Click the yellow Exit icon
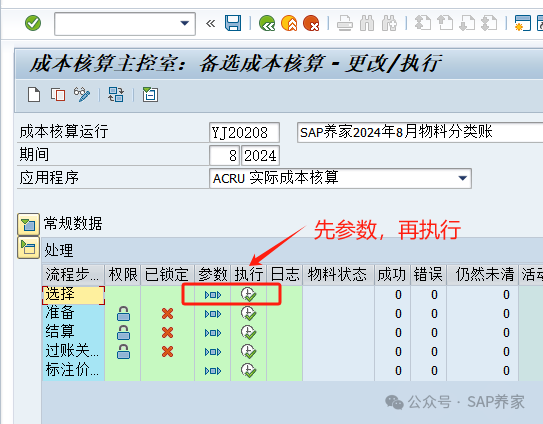The height and width of the screenshot is (424, 543). [x=289, y=23]
